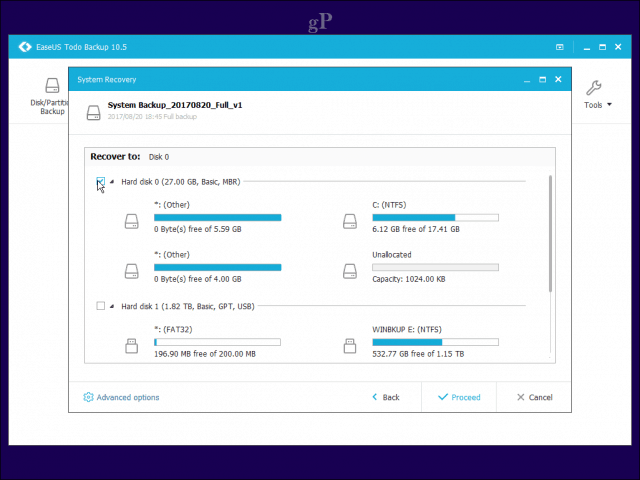Click Proceed to start recovery
The width and height of the screenshot is (640, 480).
(x=459, y=397)
